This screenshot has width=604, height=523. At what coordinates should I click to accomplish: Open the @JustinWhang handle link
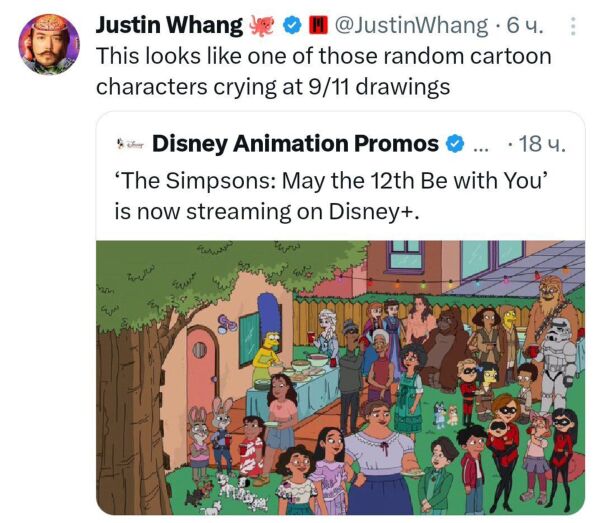411,26
